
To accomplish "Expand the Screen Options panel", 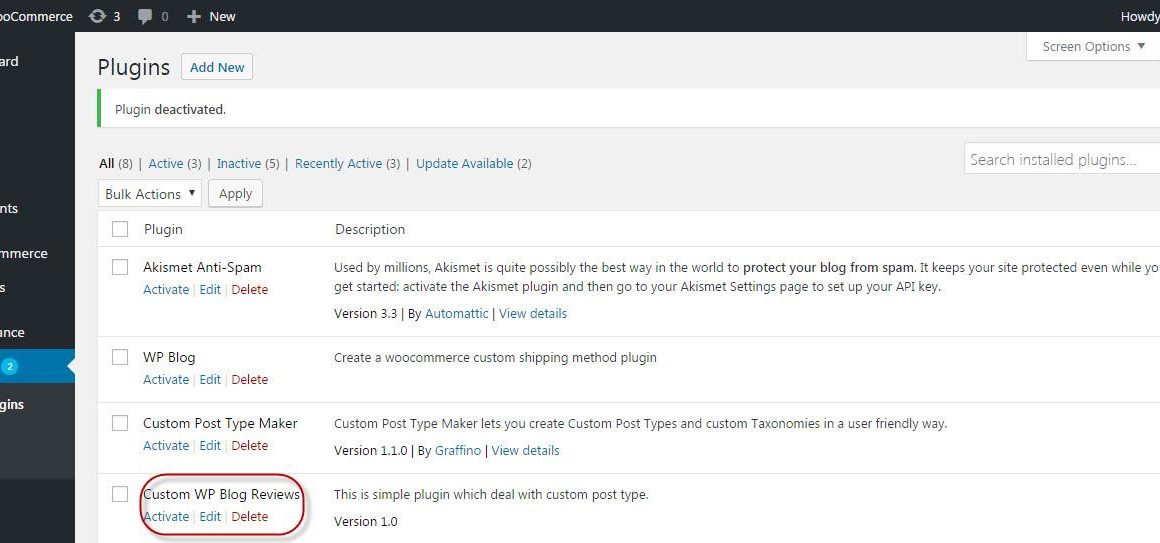I will pos(1093,47).
